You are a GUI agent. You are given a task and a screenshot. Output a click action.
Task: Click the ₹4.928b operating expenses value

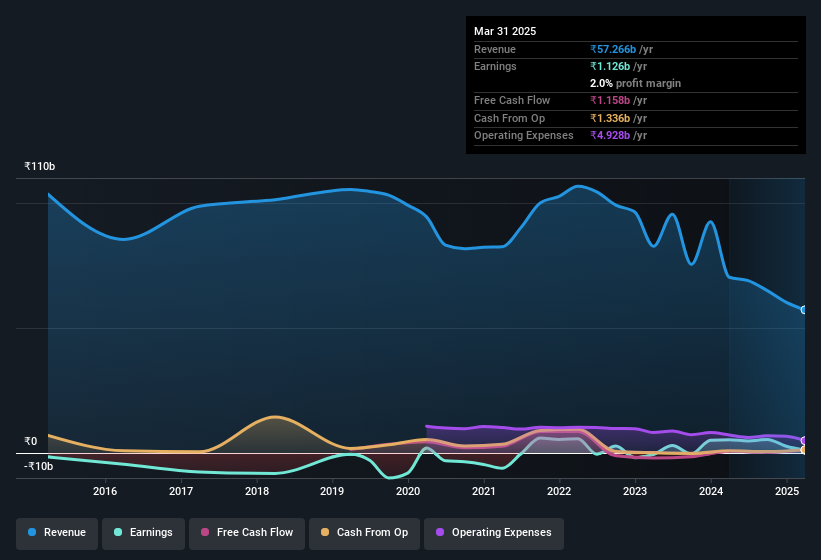coord(610,136)
